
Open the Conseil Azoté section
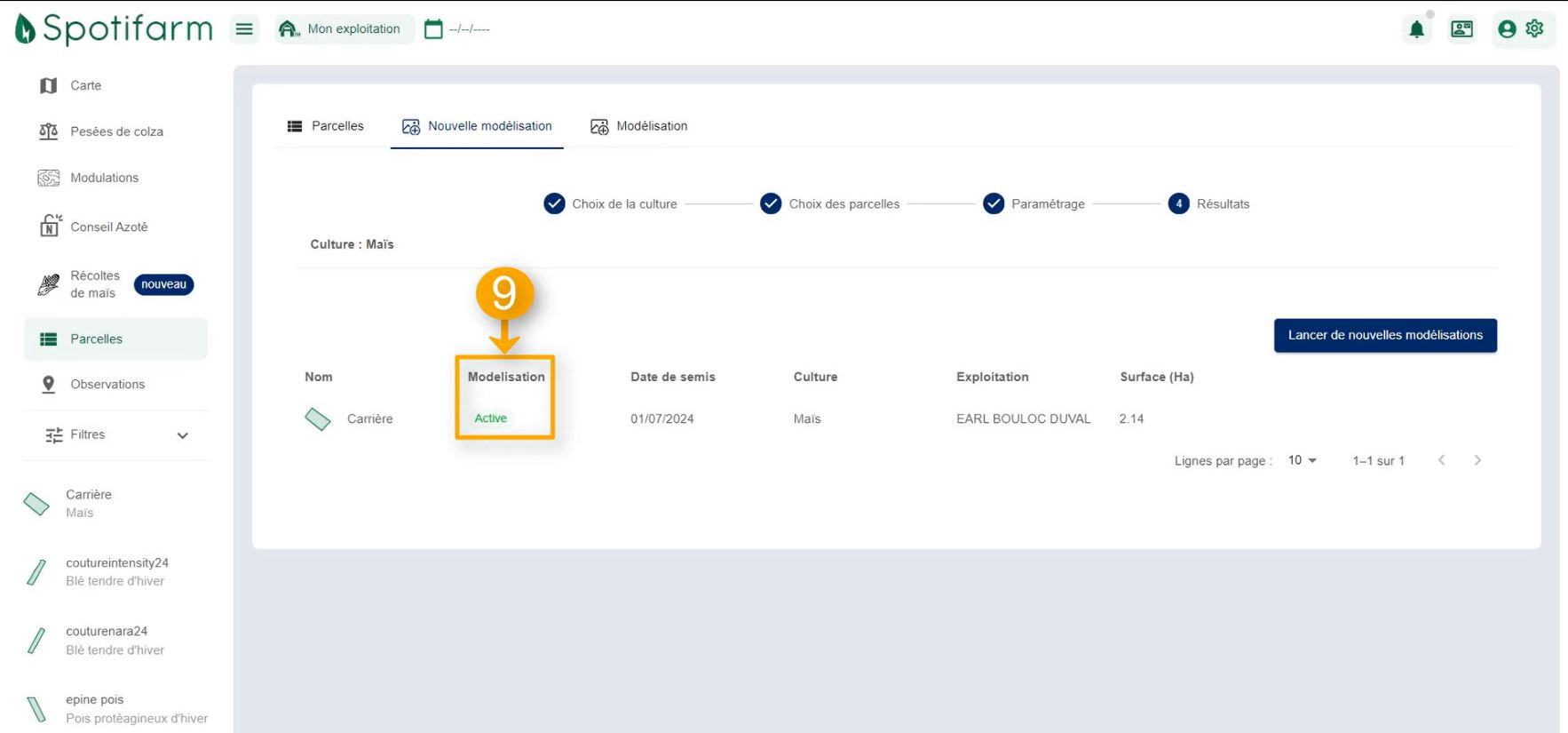108,227
